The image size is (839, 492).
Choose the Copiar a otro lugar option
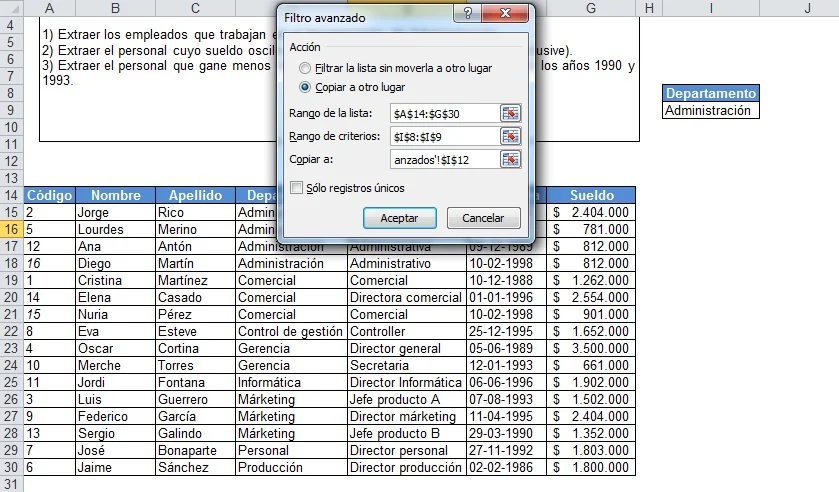[305, 87]
